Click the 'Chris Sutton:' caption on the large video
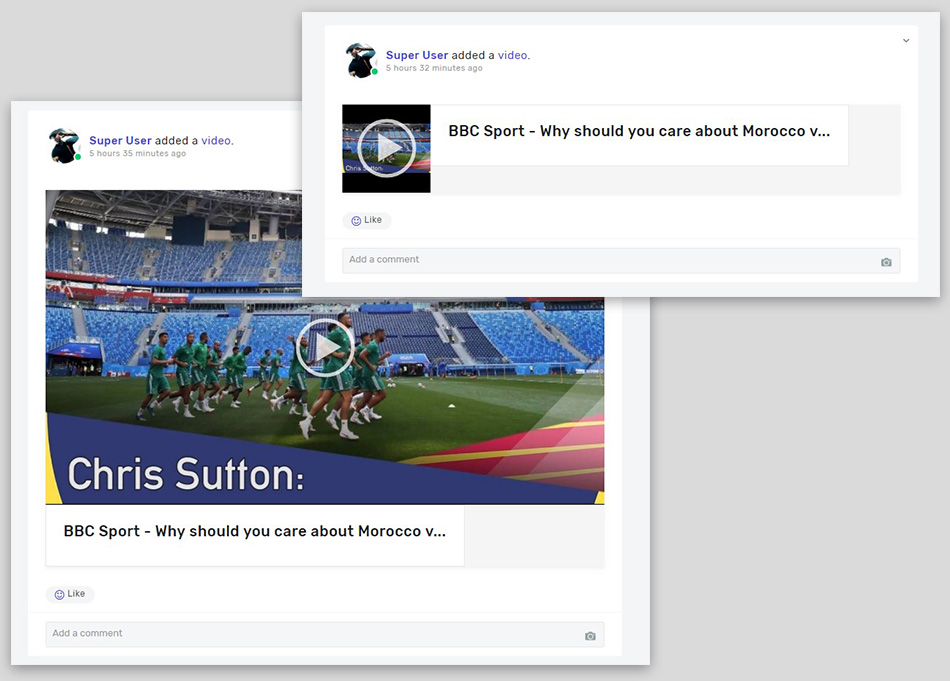The height and width of the screenshot is (681, 950). 185,474
